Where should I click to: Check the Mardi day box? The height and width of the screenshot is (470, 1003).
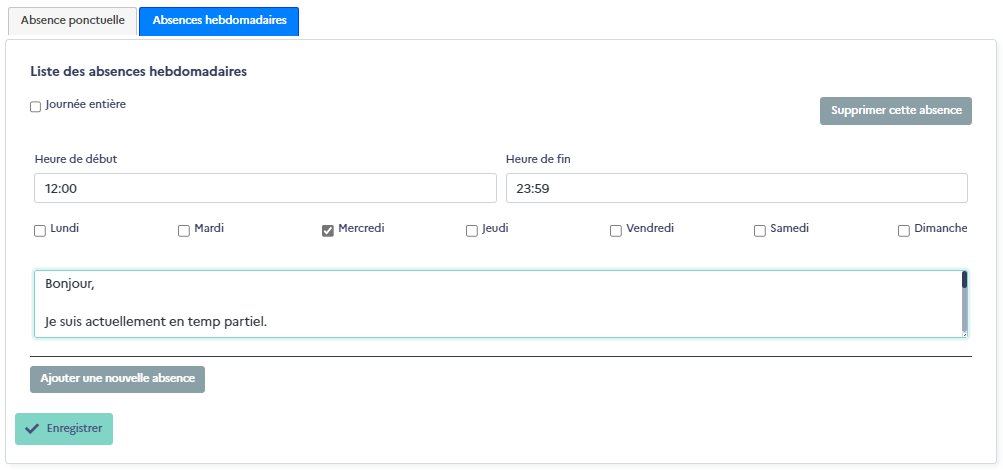(184, 231)
